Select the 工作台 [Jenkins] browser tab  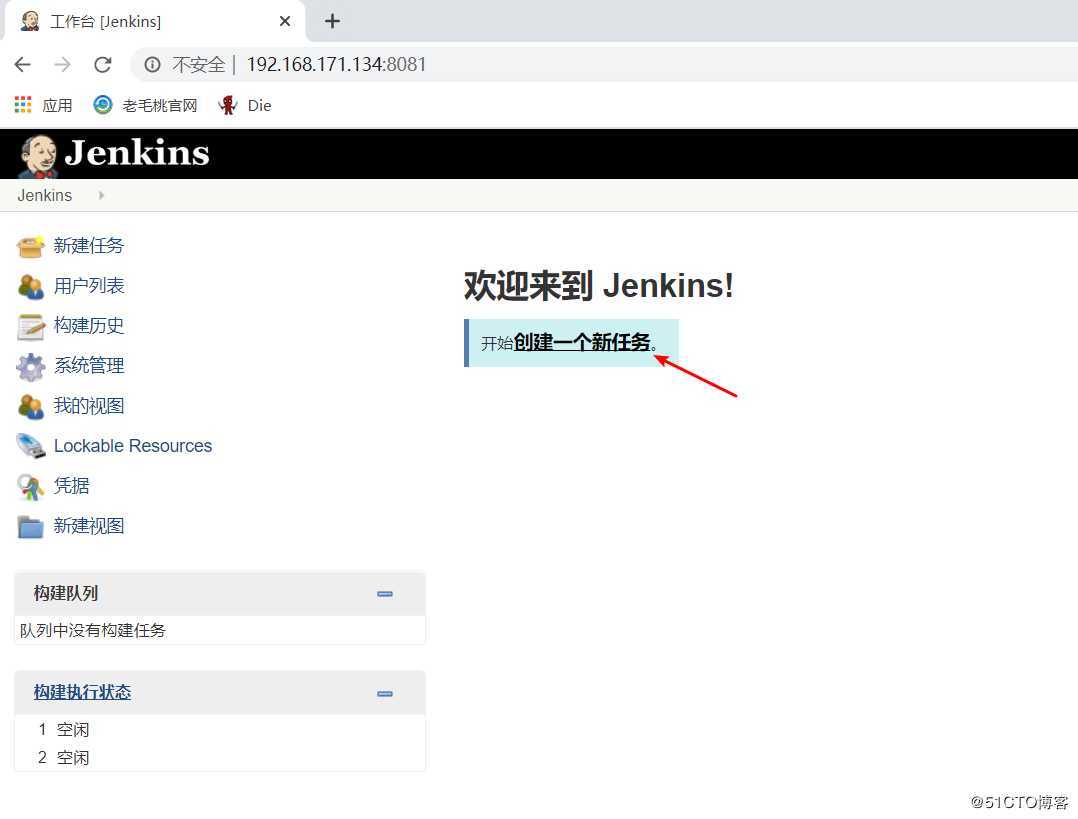tap(155, 21)
